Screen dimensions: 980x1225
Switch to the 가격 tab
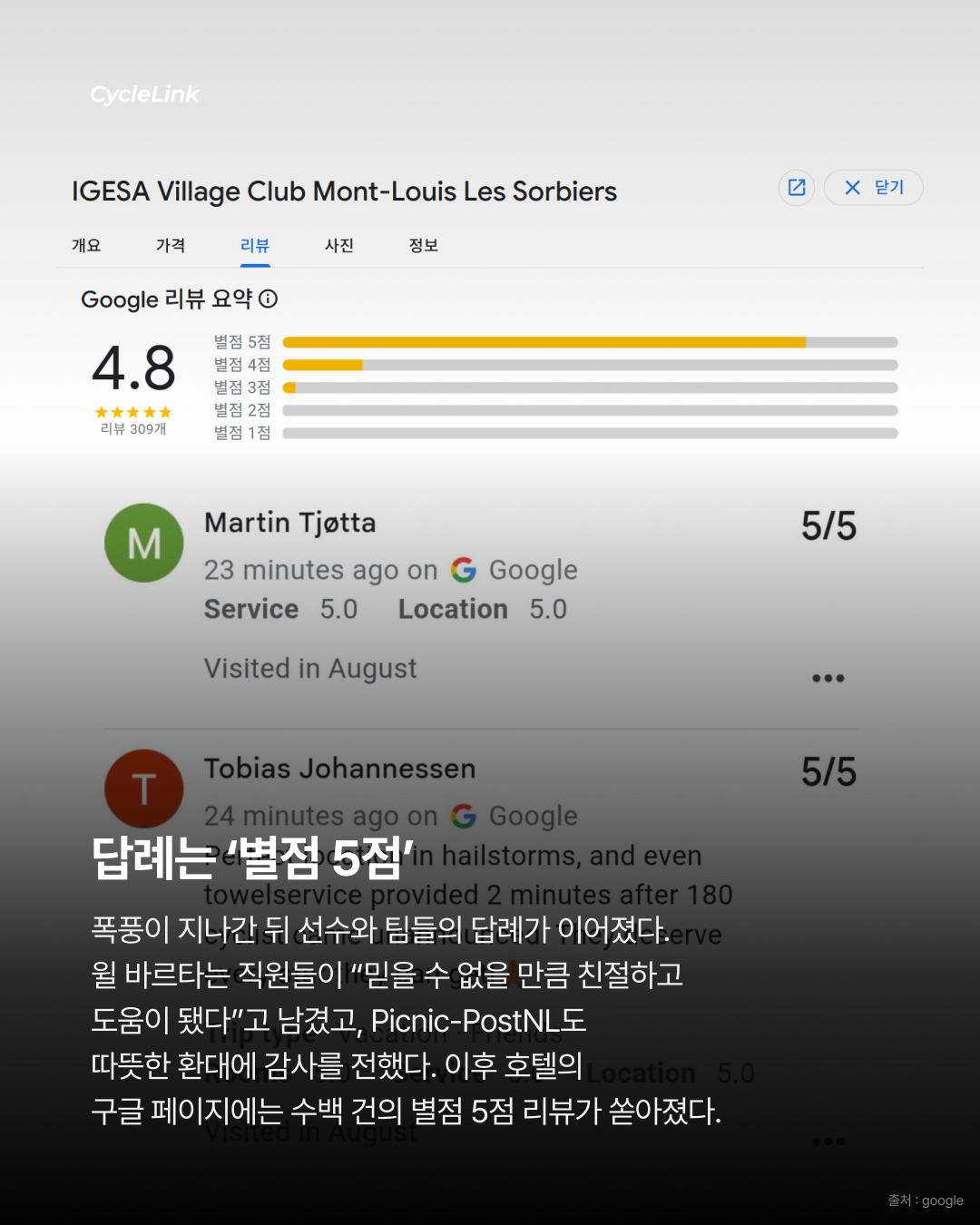171,245
